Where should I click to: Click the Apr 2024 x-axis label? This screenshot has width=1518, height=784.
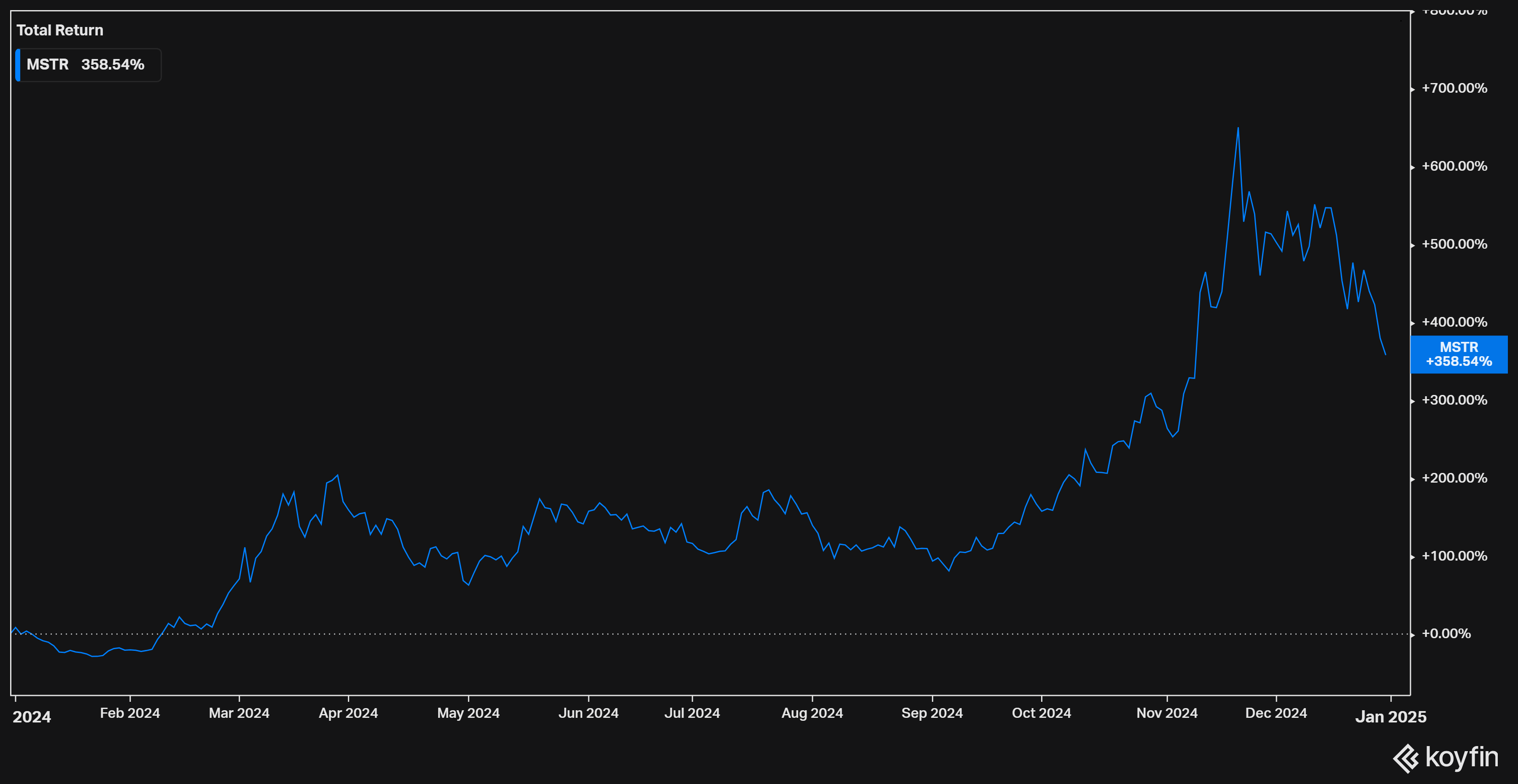click(348, 713)
